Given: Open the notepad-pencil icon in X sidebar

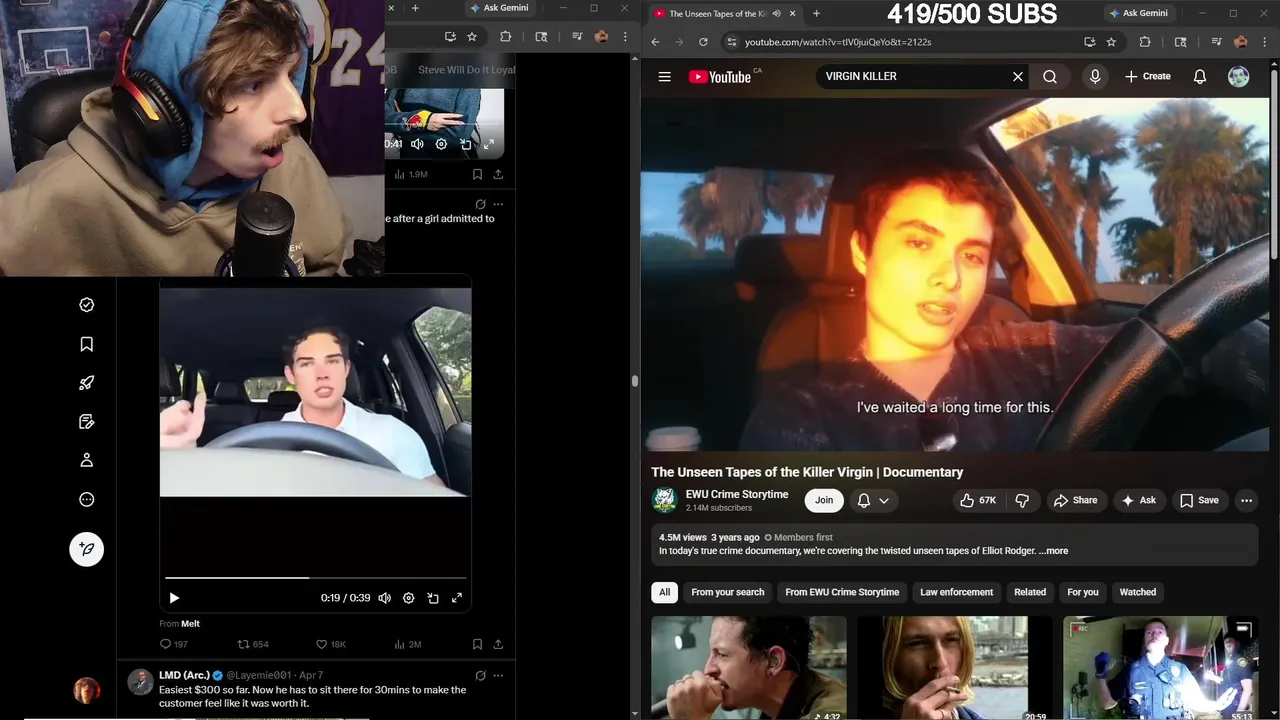Looking at the screenshot, I should [x=87, y=422].
